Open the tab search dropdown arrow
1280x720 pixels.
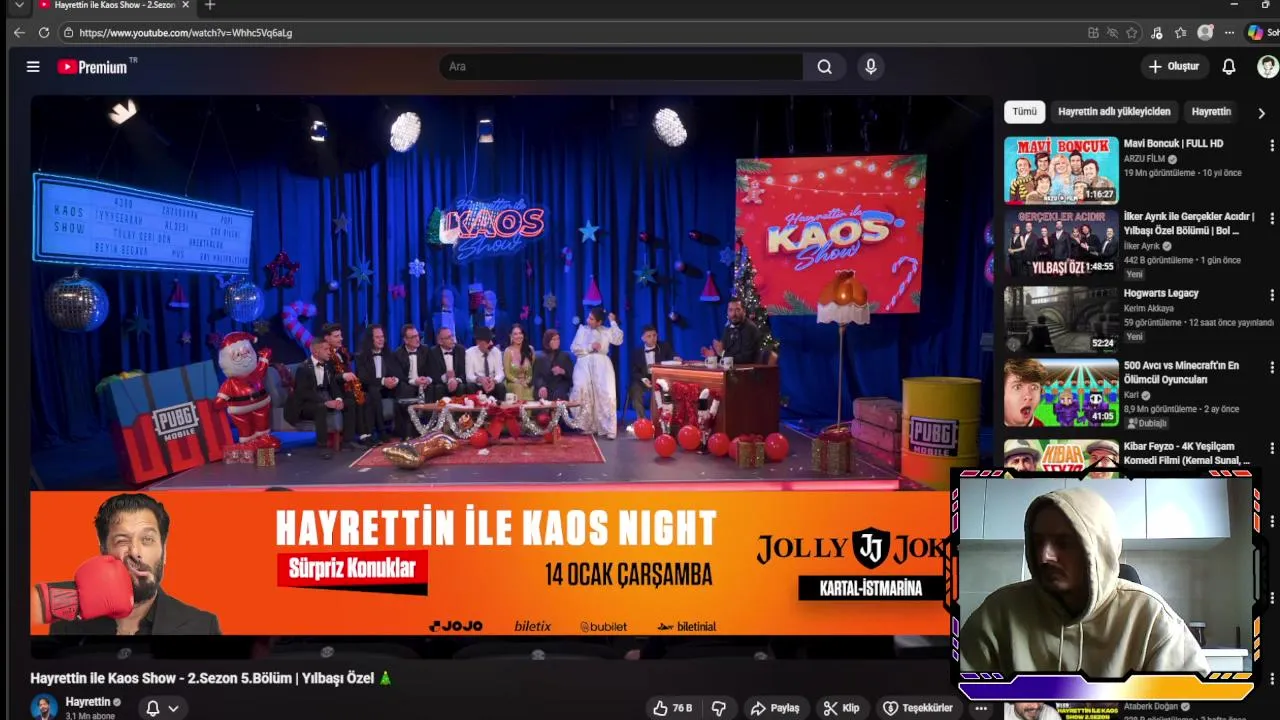click(18, 6)
